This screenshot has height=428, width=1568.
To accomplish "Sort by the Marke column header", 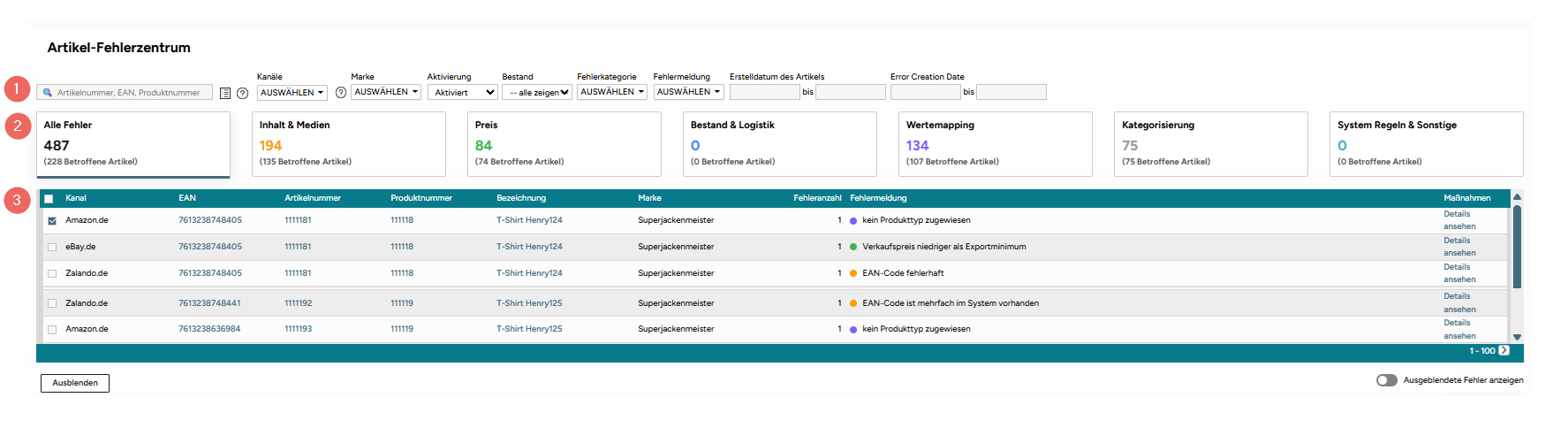I will [649, 198].
